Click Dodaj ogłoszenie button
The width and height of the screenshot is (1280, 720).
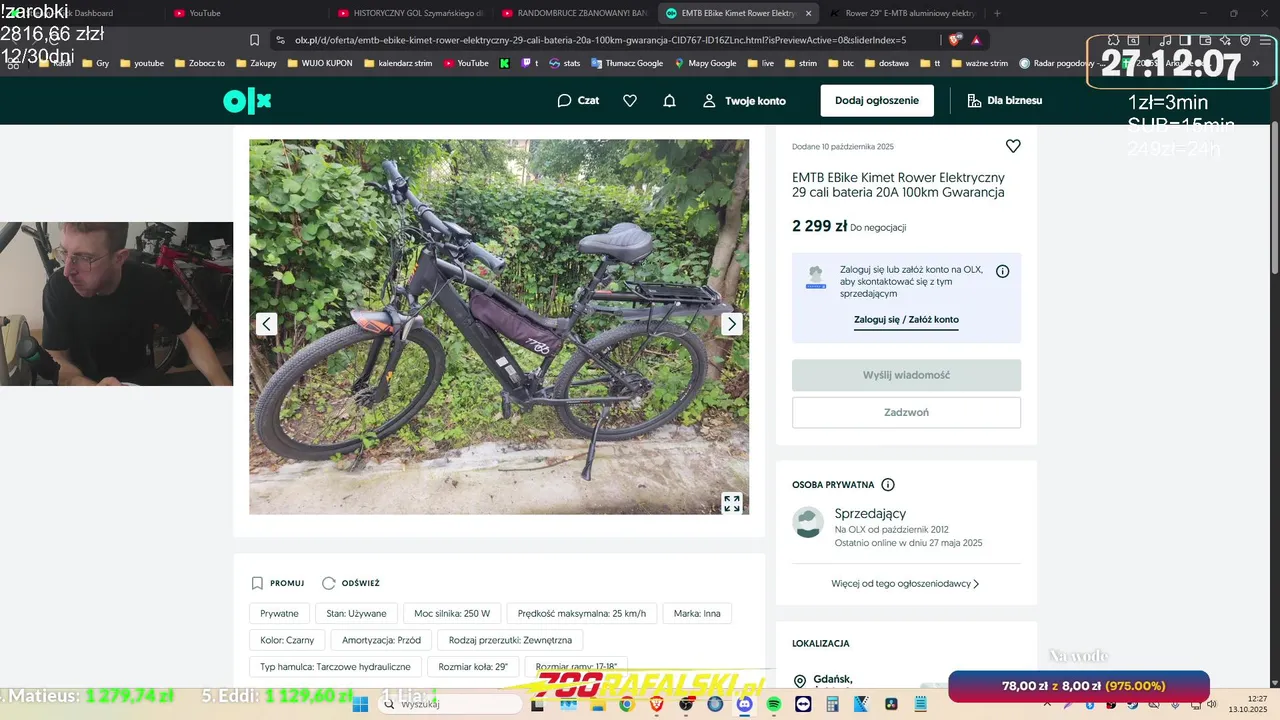click(x=877, y=101)
